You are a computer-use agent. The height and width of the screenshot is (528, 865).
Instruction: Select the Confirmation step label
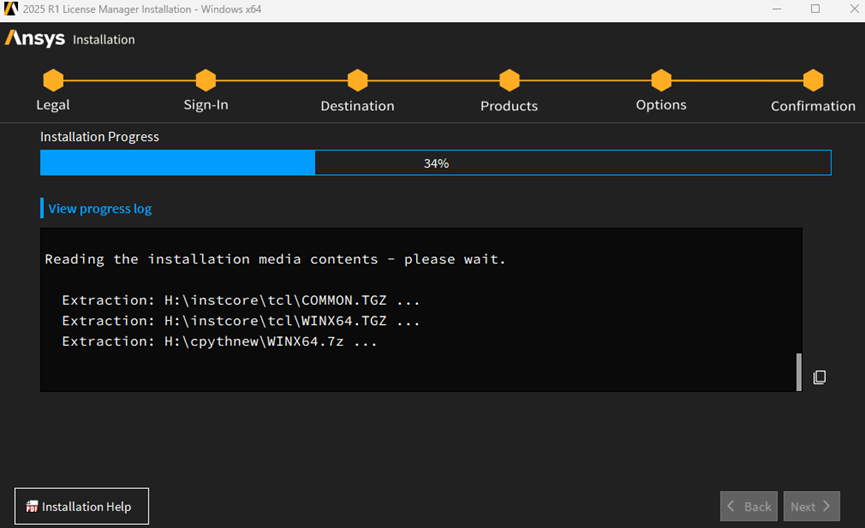(813, 105)
